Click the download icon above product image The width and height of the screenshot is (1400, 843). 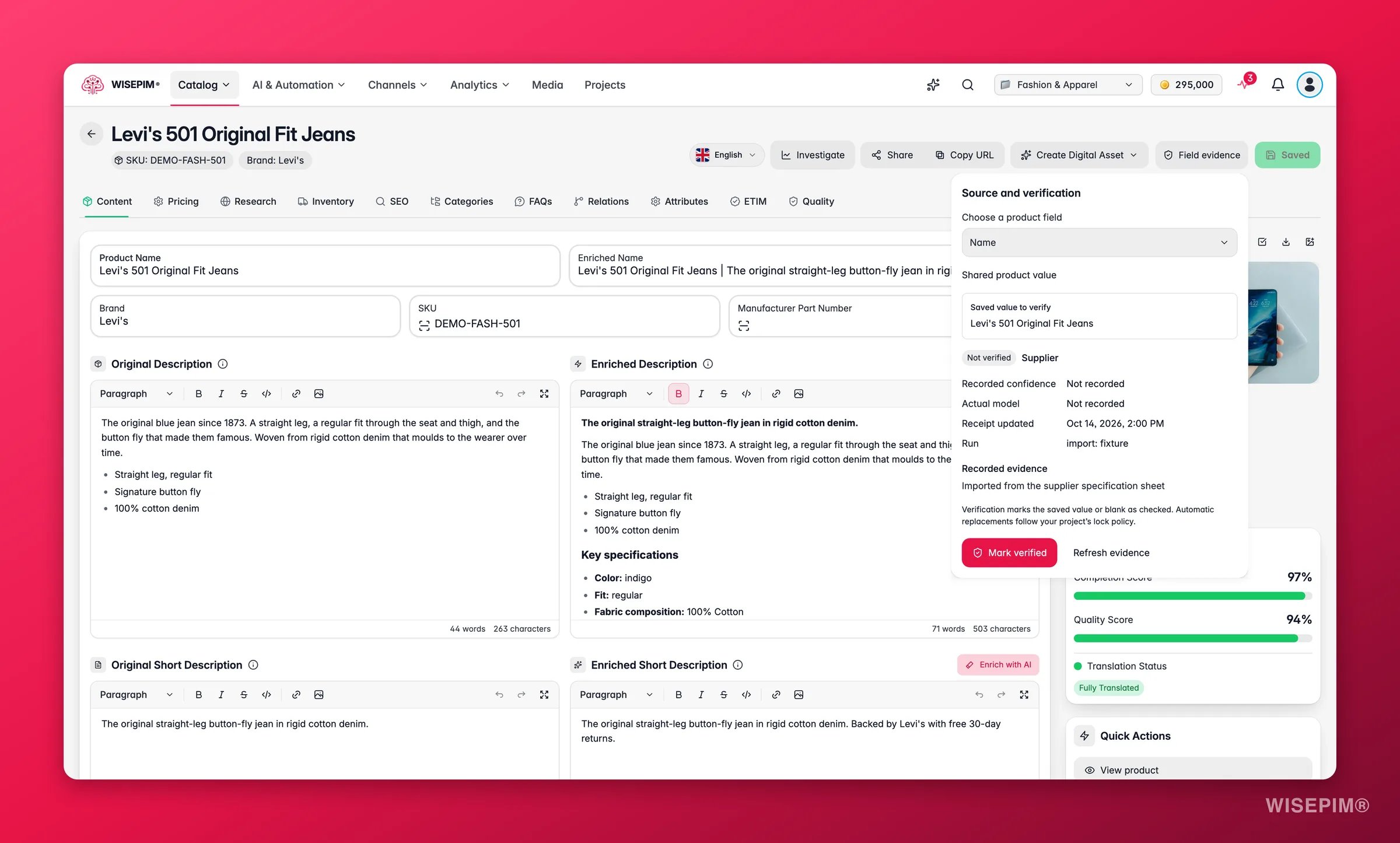1286,242
